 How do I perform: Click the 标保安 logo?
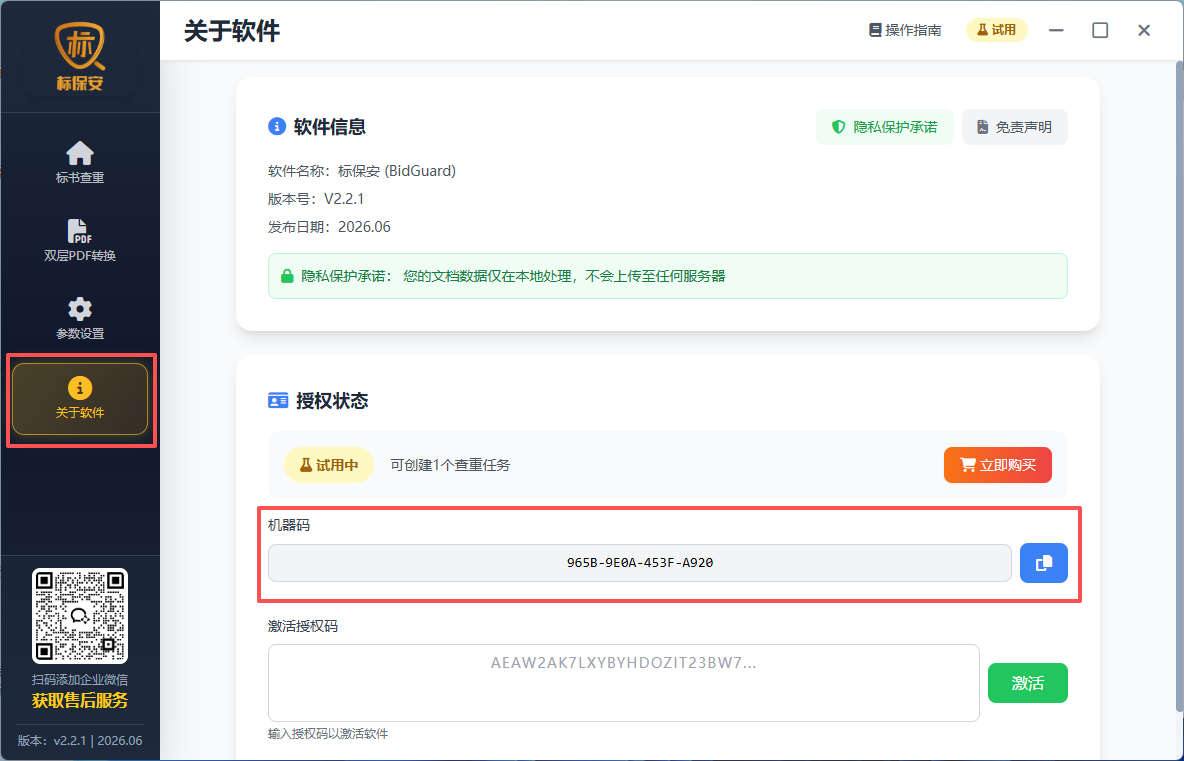(x=79, y=57)
